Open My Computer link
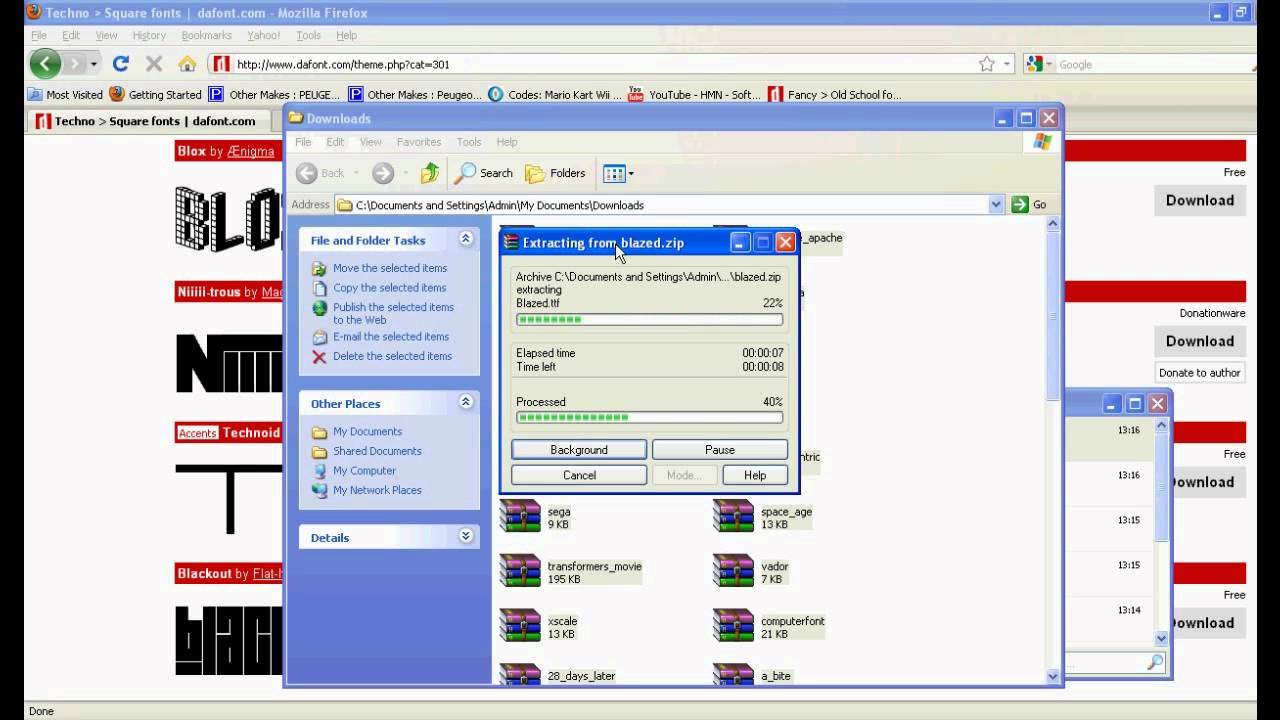The image size is (1280, 720). (364, 471)
